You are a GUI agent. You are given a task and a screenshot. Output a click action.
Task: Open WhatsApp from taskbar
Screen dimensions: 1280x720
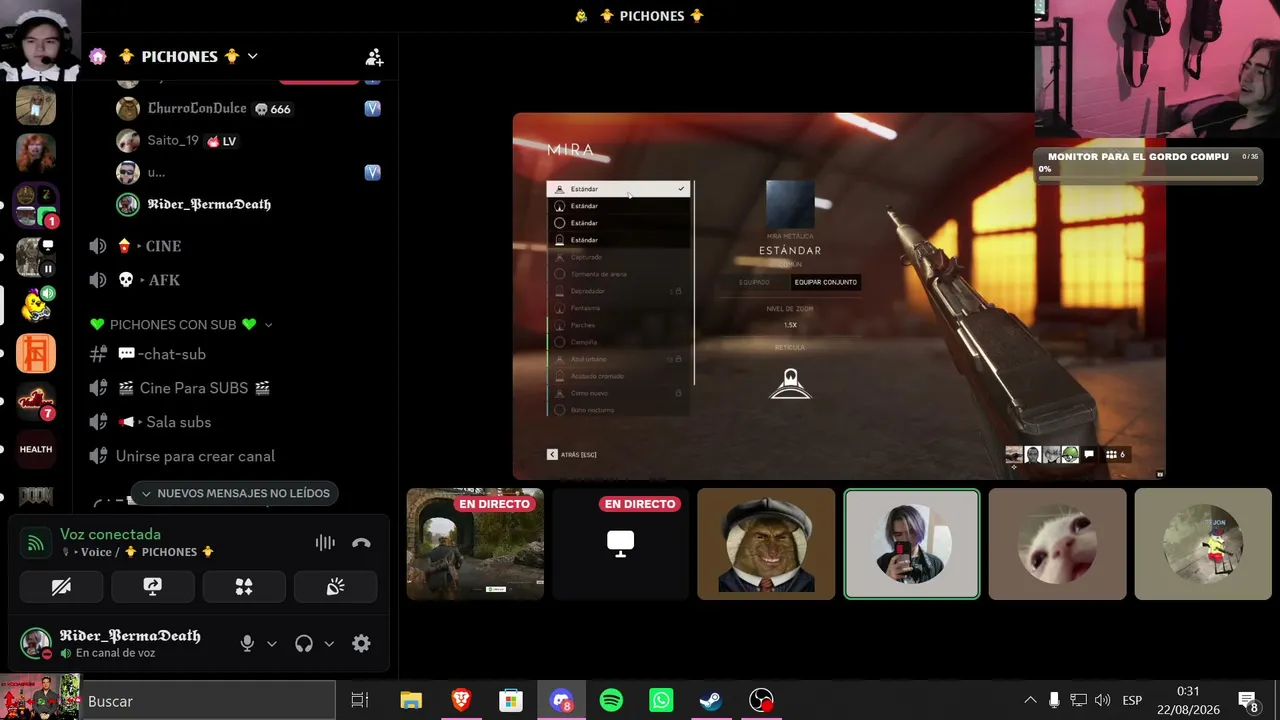coord(661,701)
